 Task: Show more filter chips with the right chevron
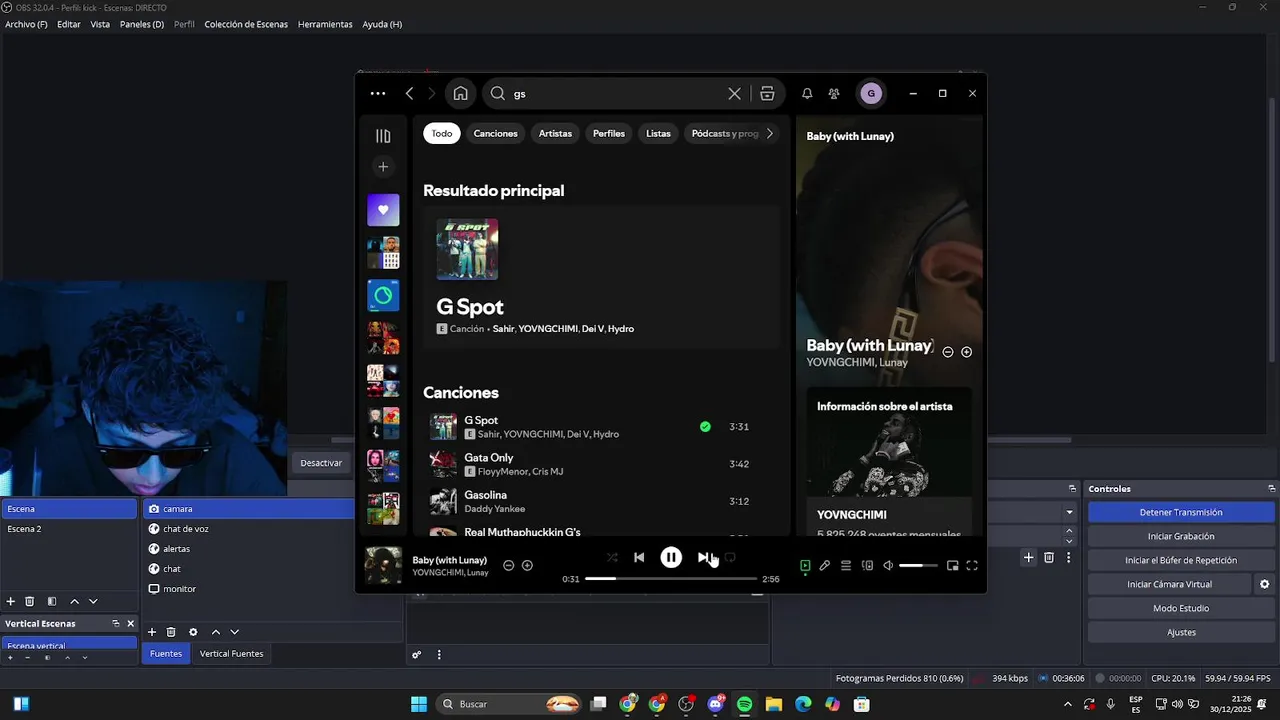pyautogui.click(x=769, y=133)
